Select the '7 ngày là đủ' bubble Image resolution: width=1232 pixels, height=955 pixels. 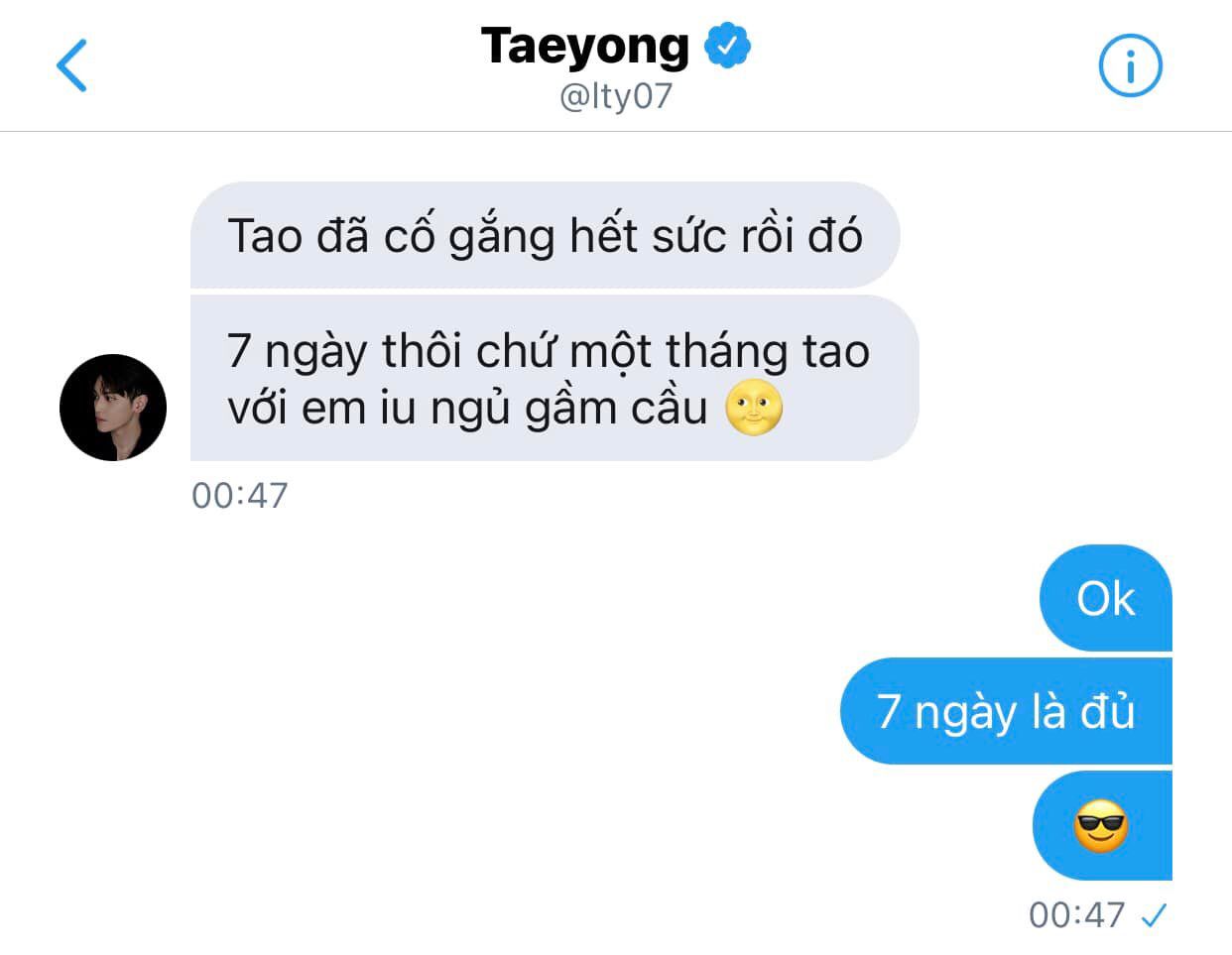point(1006,711)
